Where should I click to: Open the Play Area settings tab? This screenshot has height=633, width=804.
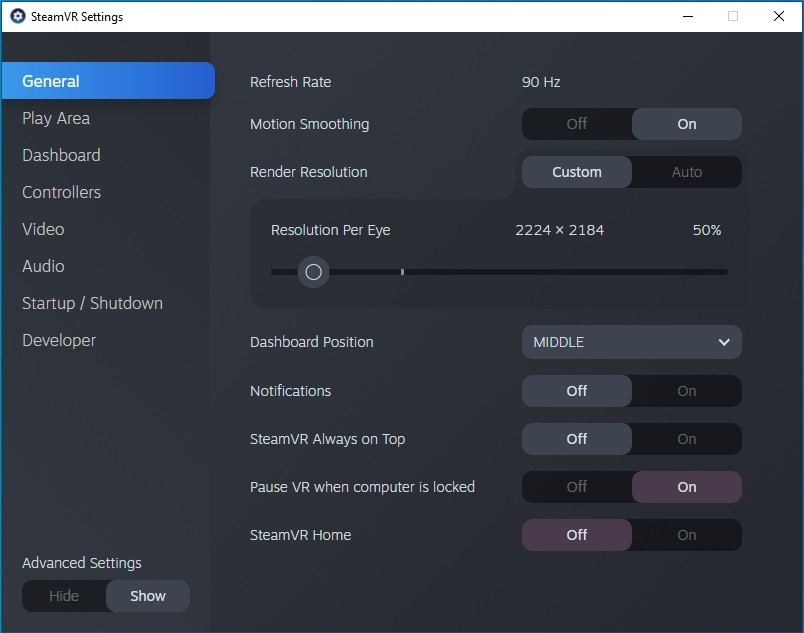click(x=56, y=118)
